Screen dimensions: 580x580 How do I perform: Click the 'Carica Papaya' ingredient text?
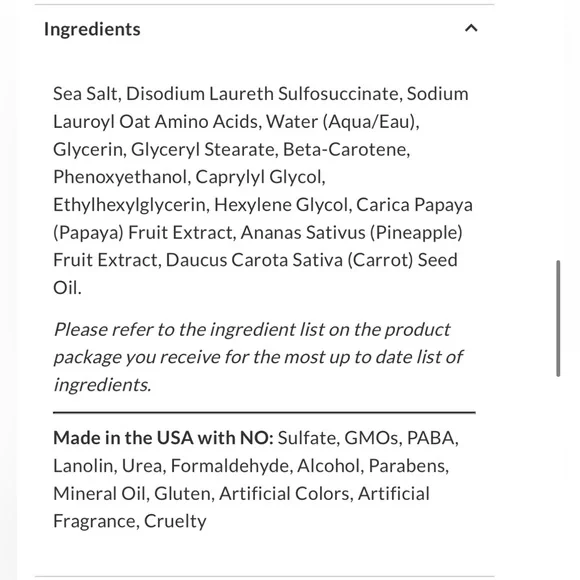pos(414,205)
